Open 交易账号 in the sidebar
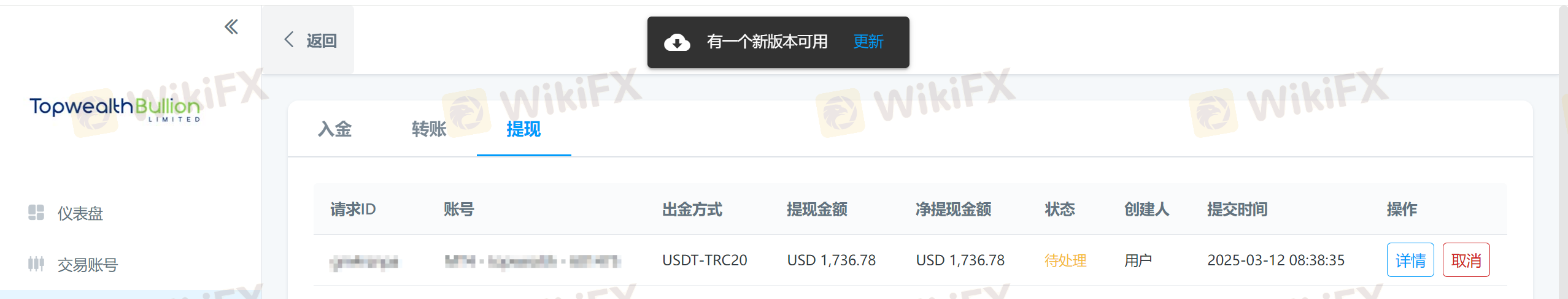This screenshot has height=299, width=1568. [88, 265]
